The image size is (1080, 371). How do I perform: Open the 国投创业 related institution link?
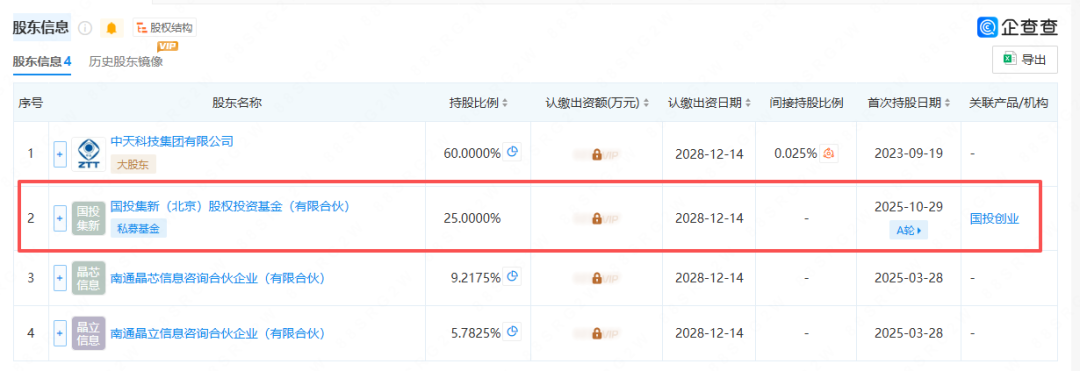pyautogui.click(x=994, y=219)
